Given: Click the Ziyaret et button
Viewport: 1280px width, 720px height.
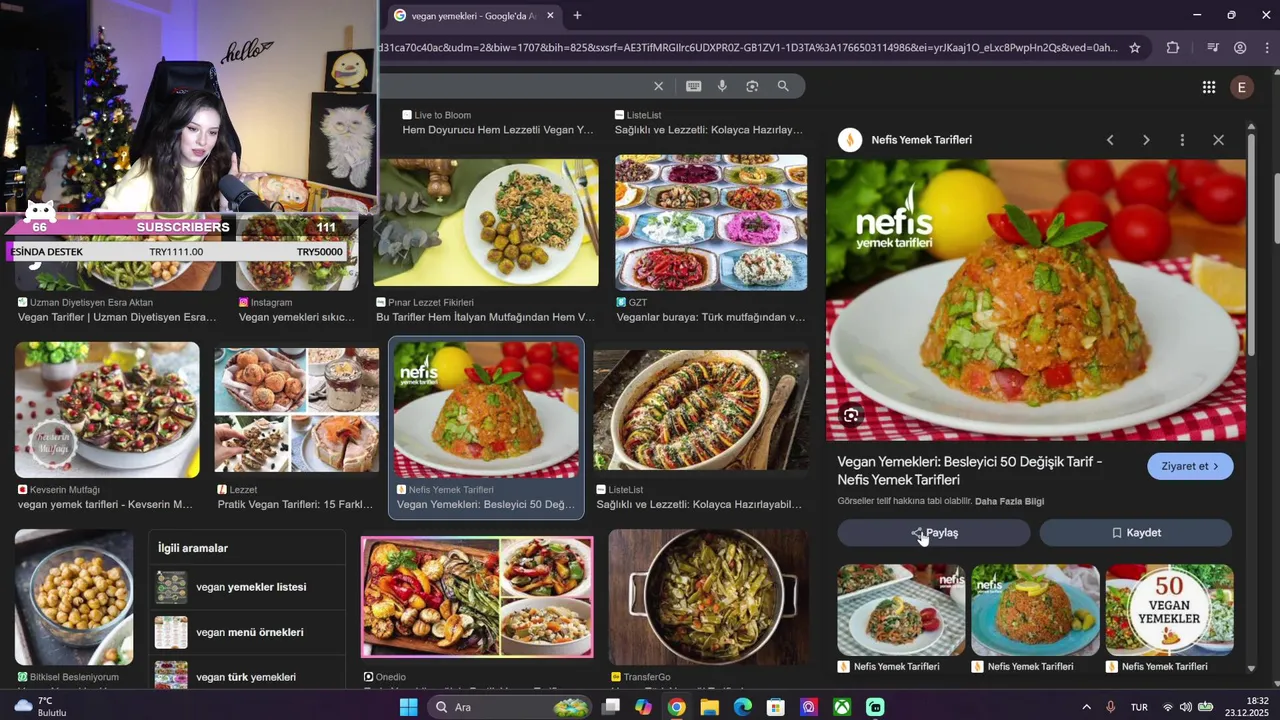Looking at the screenshot, I should pos(1190,466).
